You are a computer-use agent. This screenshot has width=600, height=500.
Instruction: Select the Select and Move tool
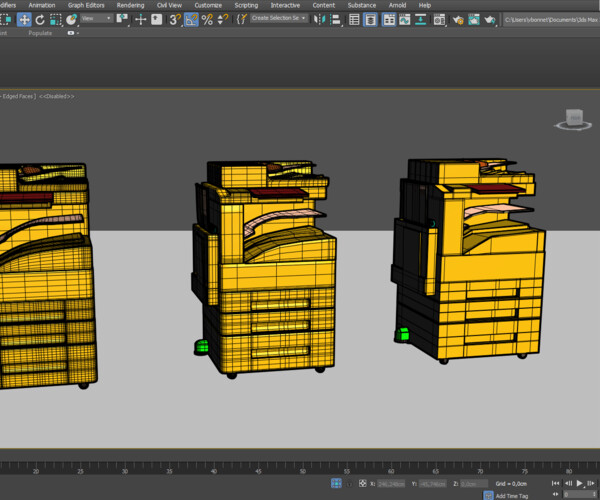24,20
